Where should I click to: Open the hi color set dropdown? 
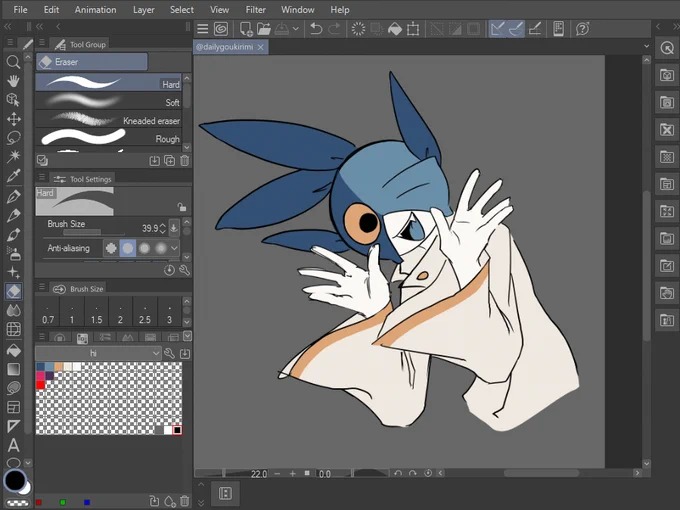(98, 353)
